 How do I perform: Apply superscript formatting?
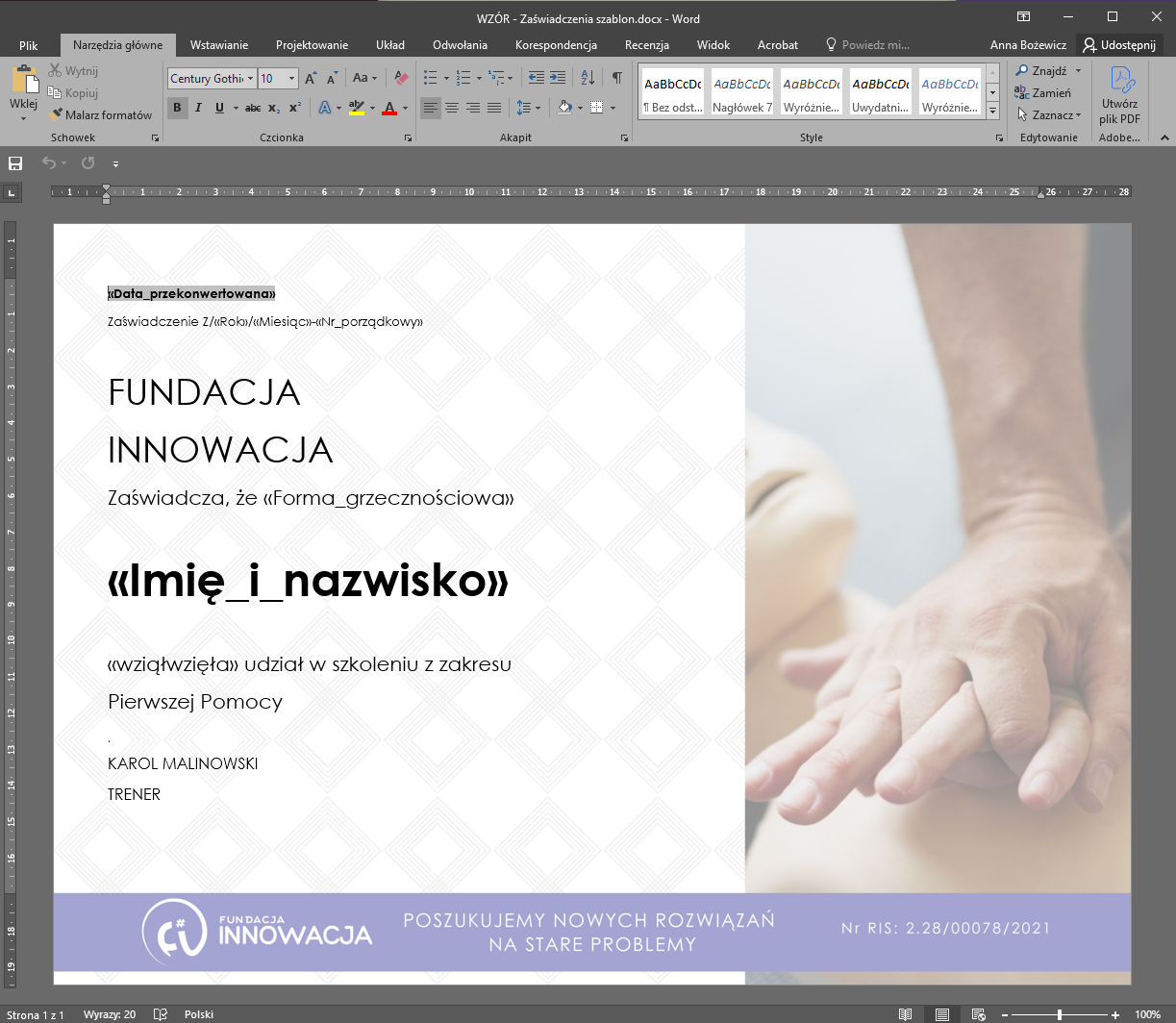click(295, 108)
